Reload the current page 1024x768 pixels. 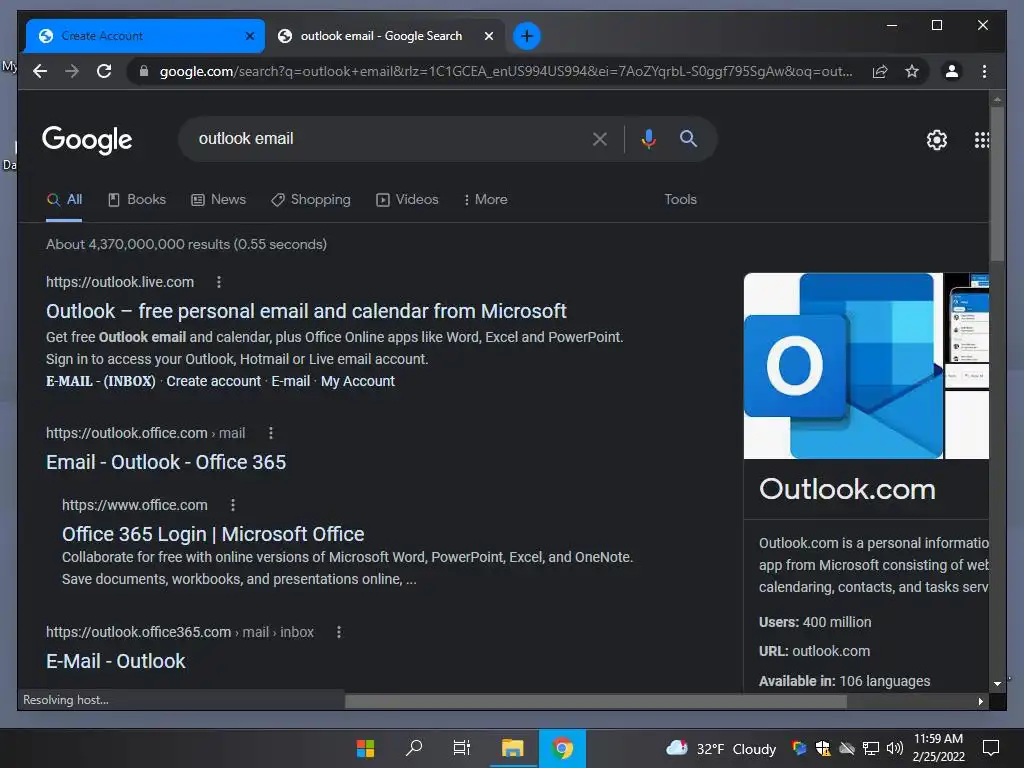pyautogui.click(x=104, y=71)
